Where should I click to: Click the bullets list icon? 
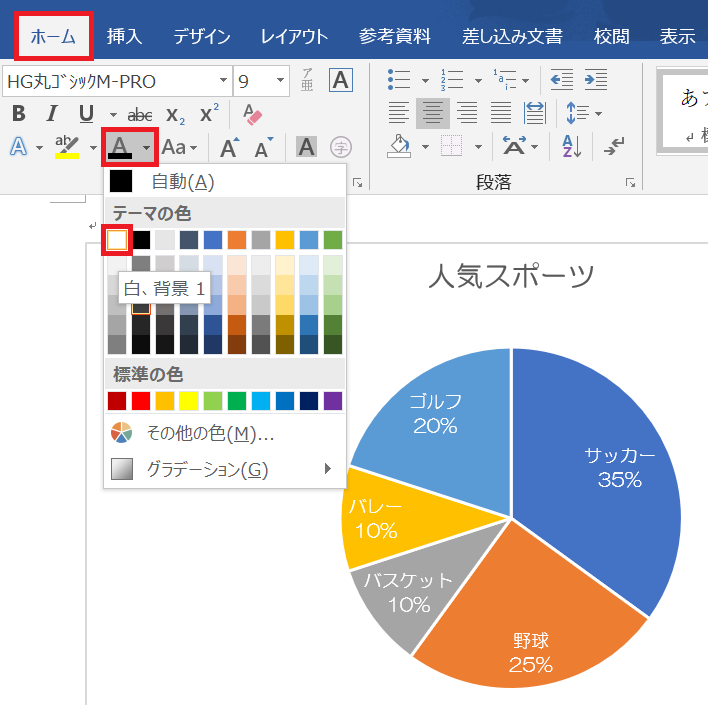click(x=399, y=80)
